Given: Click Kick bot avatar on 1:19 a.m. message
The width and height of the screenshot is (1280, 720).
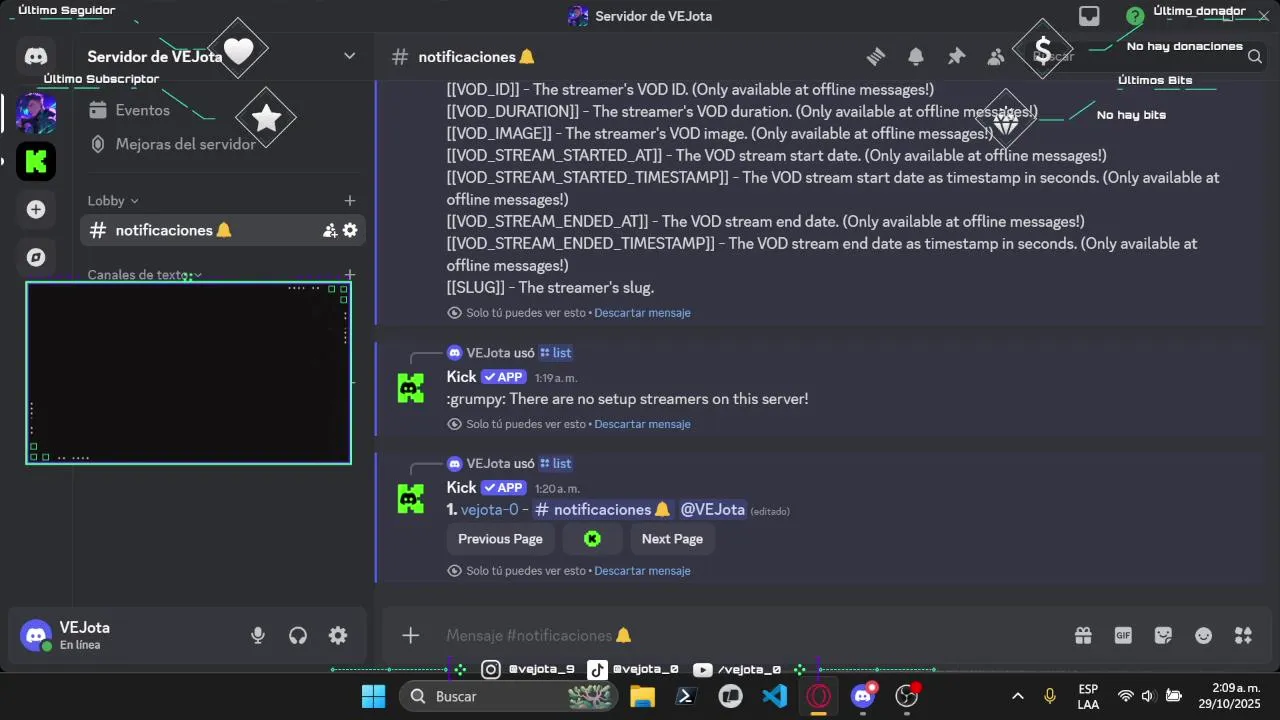Looking at the screenshot, I should [410, 388].
